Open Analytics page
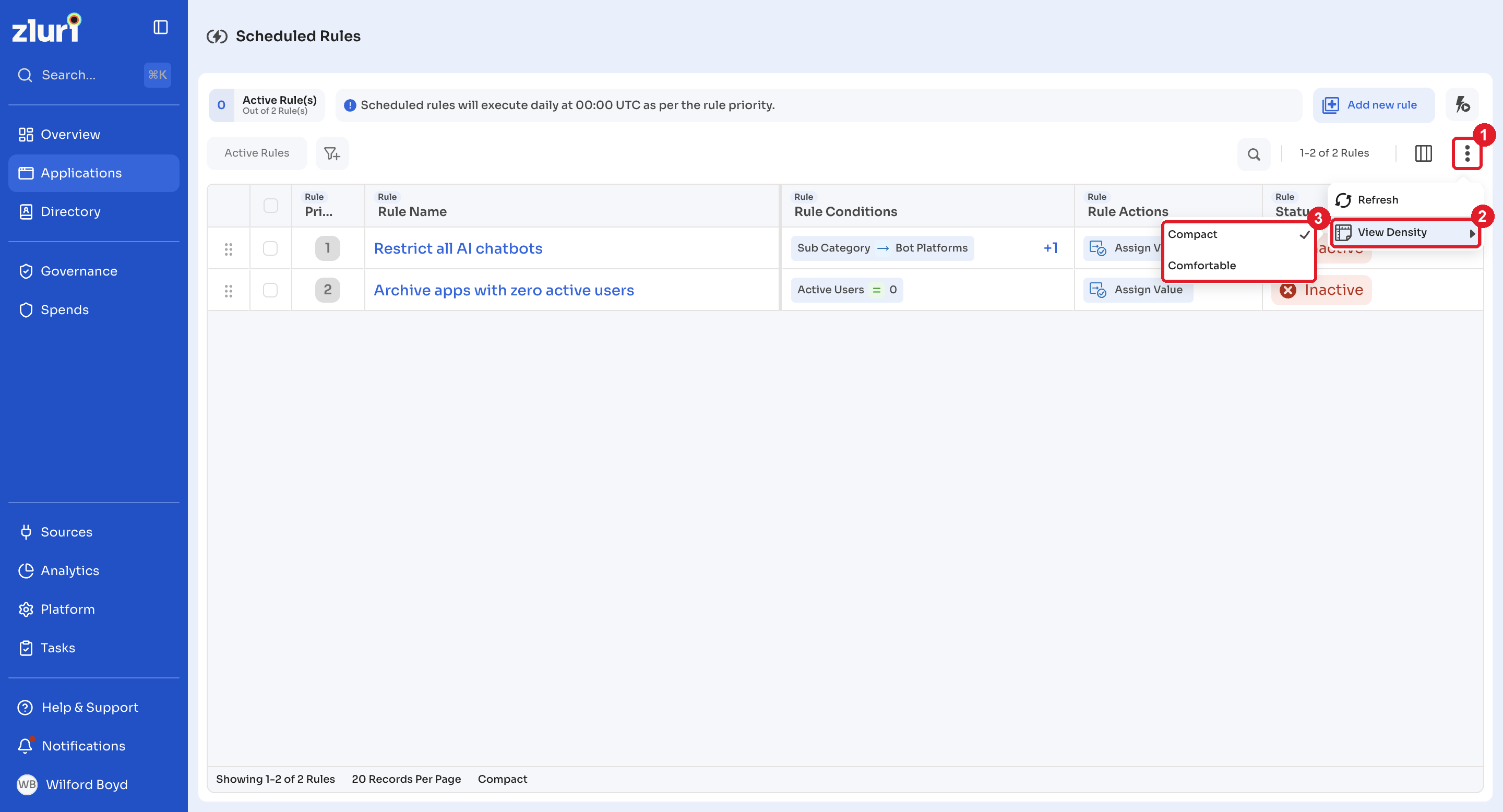This screenshot has width=1503, height=812. coord(93,570)
